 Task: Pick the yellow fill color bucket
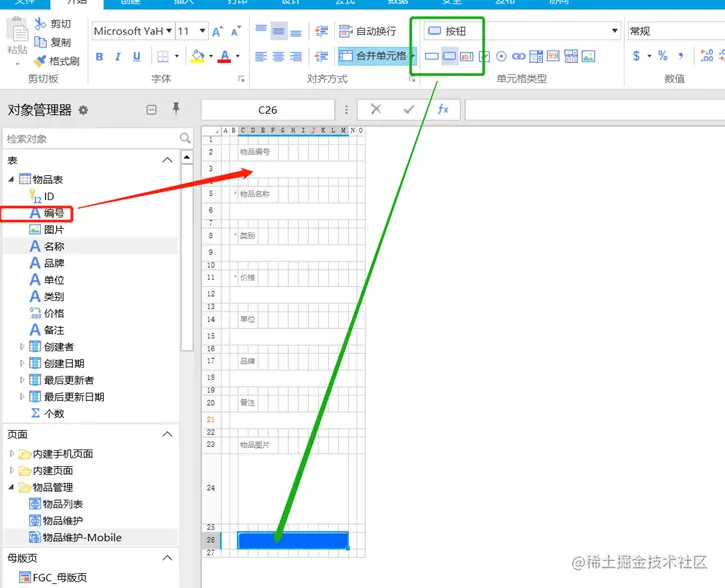[x=197, y=56]
